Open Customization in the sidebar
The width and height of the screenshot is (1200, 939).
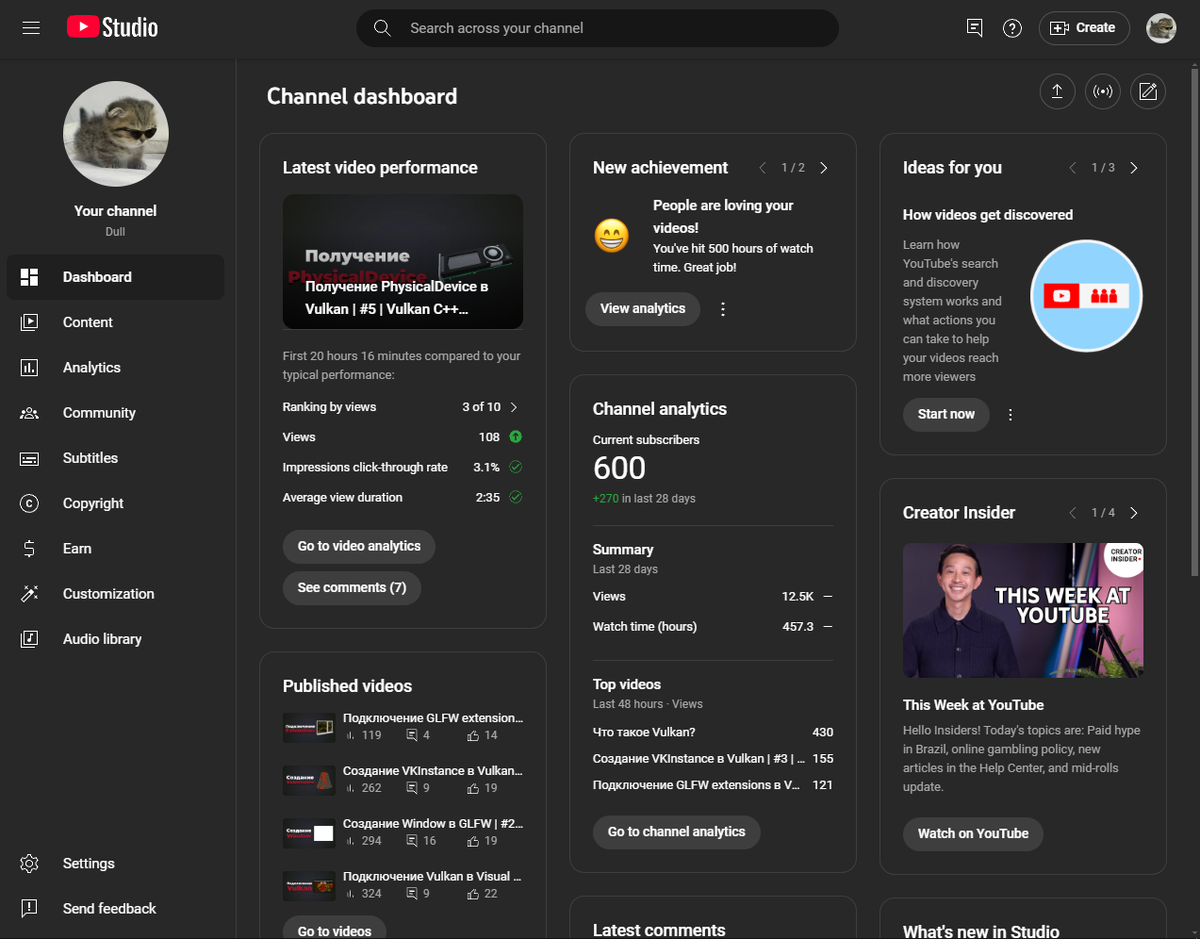[x=115, y=593]
